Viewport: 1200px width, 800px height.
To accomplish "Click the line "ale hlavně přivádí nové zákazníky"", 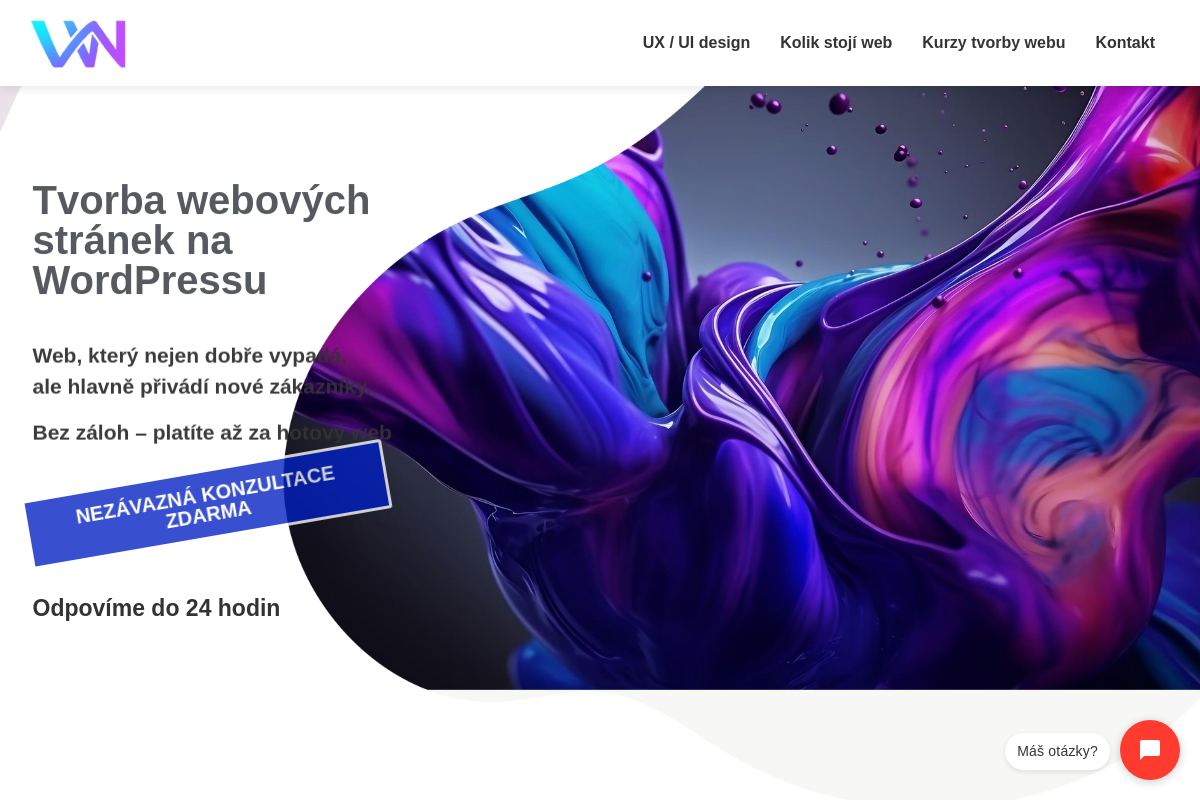I will point(200,387).
